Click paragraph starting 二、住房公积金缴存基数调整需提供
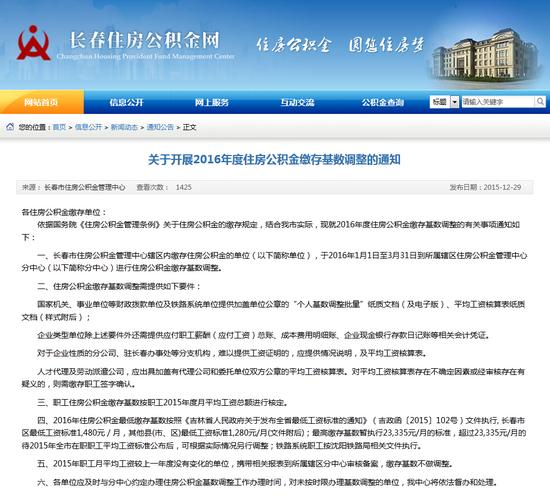The image size is (550, 499). tap(119, 286)
